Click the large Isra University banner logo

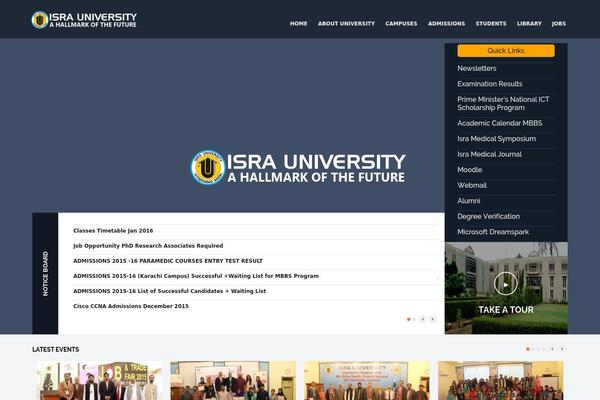tap(298, 168)
